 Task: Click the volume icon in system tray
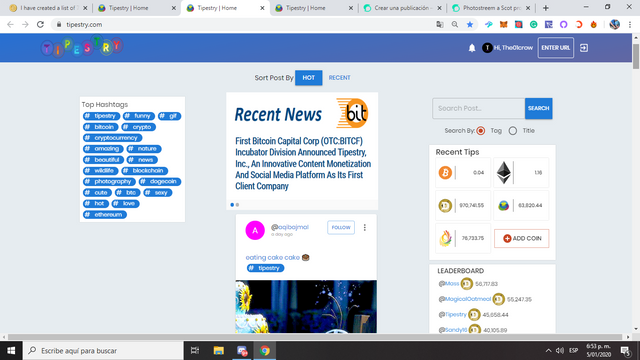(x=560, y=351)
